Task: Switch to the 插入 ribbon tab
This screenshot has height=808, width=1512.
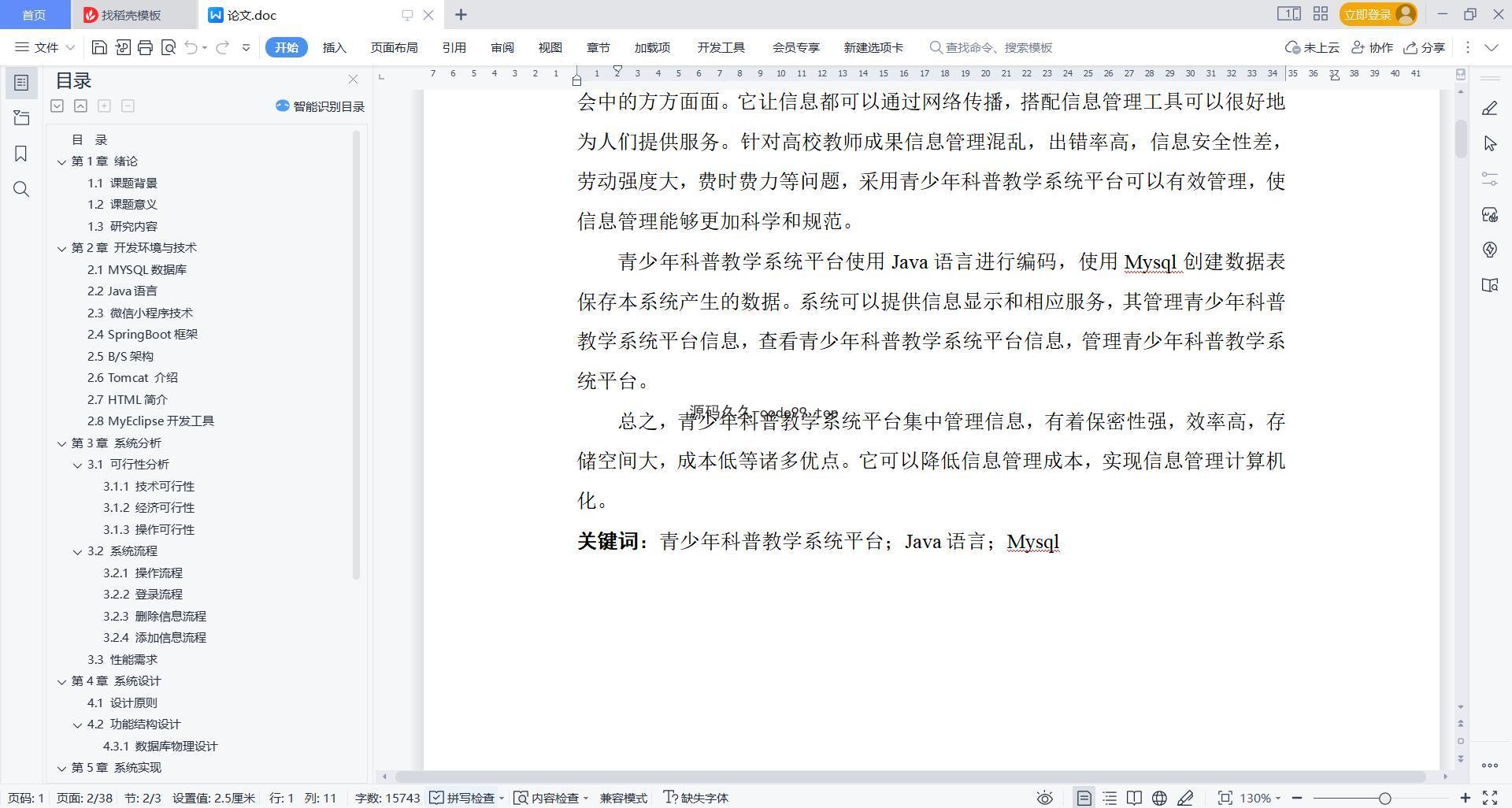Action: (x=334, y=47)
